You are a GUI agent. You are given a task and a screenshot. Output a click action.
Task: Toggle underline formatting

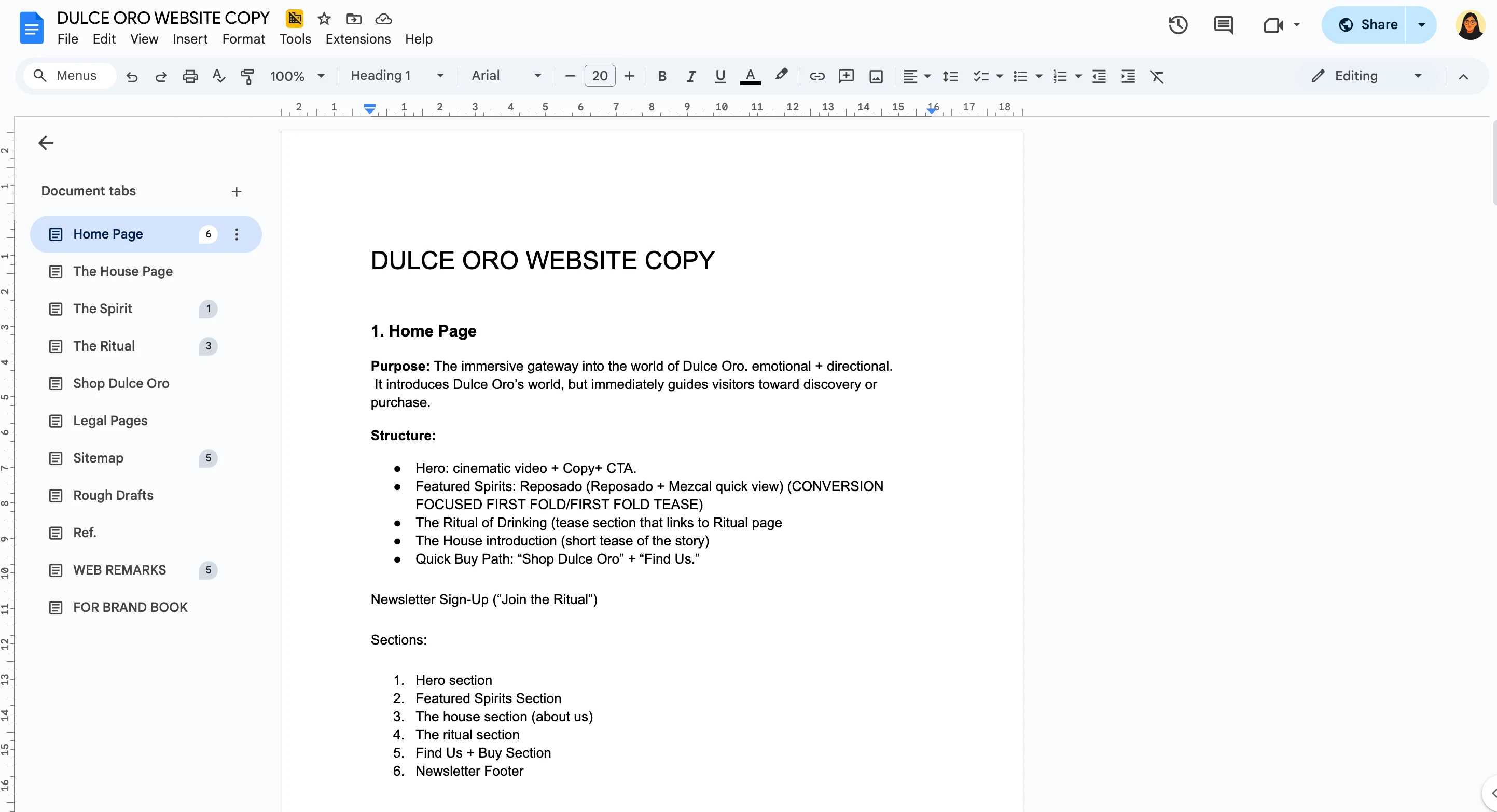720,76
